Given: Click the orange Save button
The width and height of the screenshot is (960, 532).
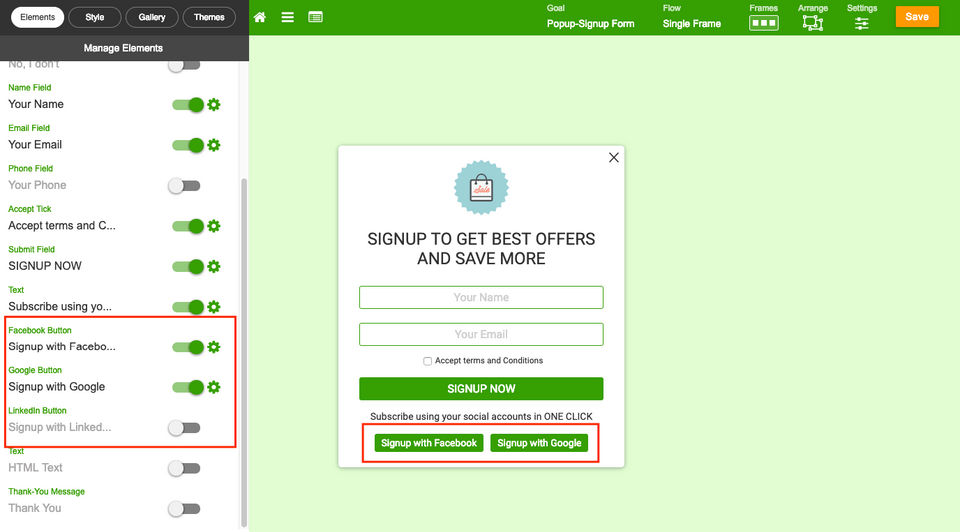Looking at the screenshot, I should pyautogui.click(x=917, y=17).
